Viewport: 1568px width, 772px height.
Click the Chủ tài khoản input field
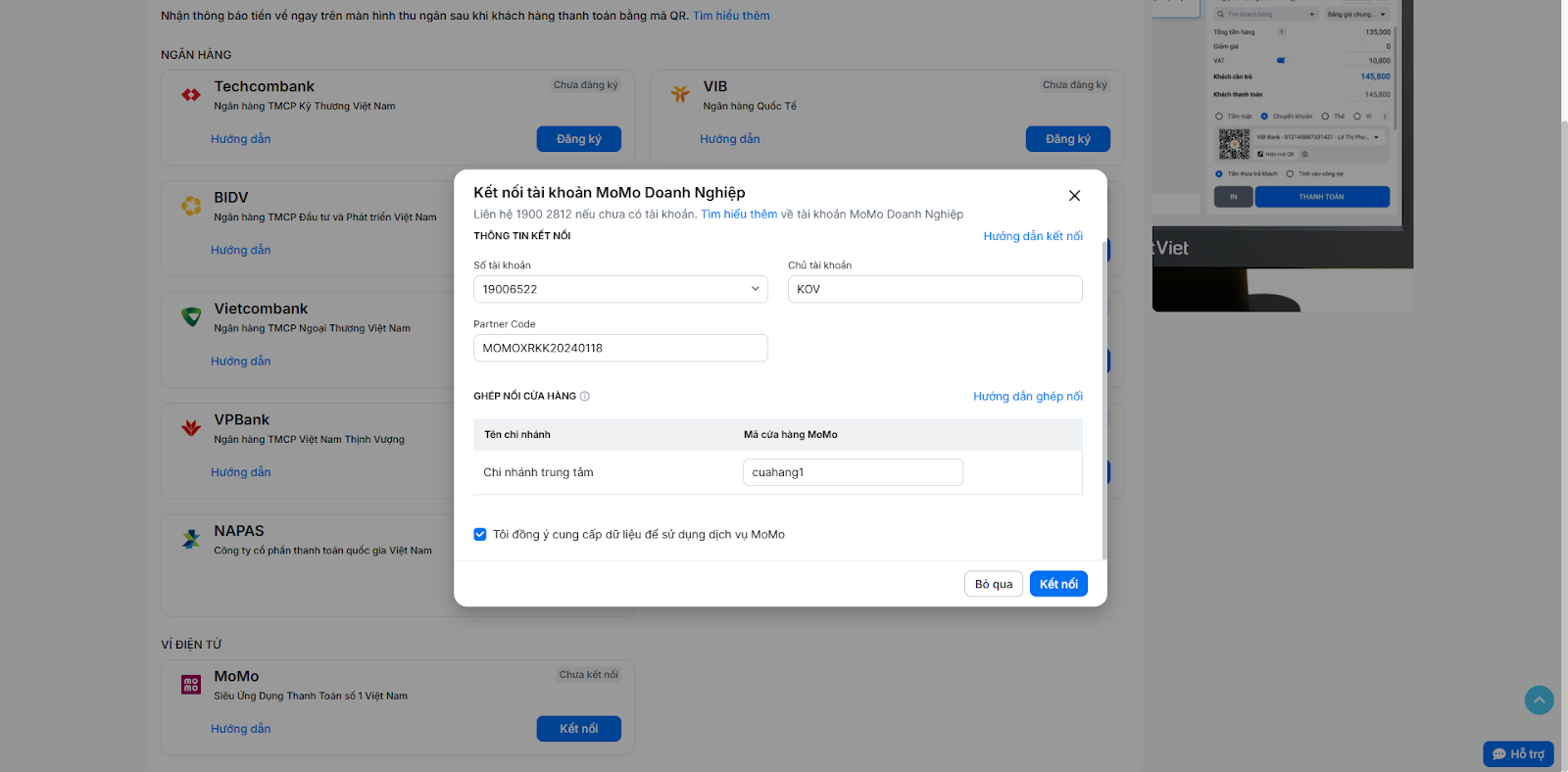coord(935,289)
